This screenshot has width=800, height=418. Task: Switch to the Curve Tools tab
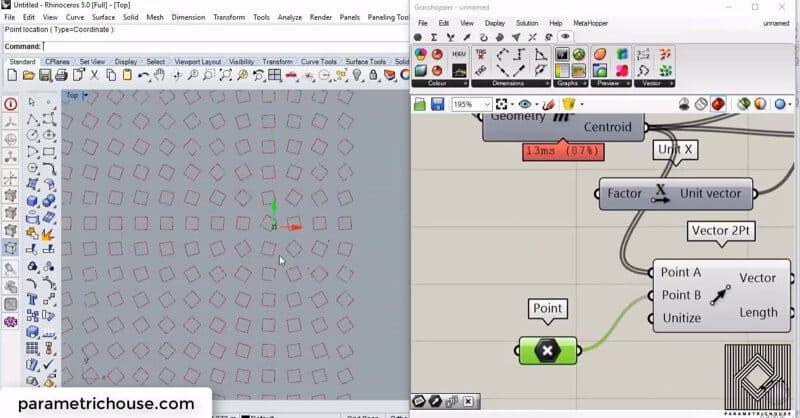320,62
